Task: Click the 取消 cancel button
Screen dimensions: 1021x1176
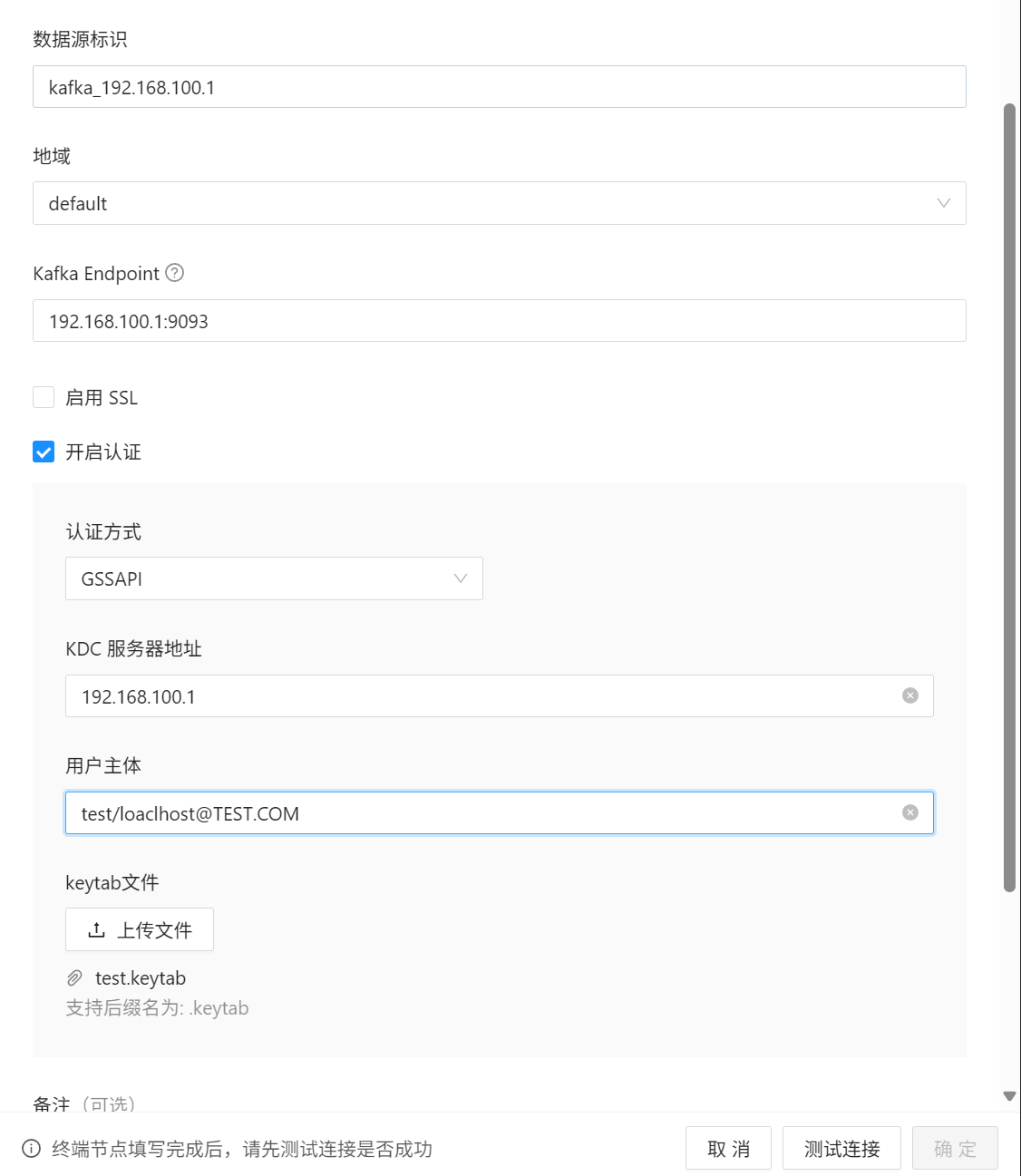Action: (728, 1149)
